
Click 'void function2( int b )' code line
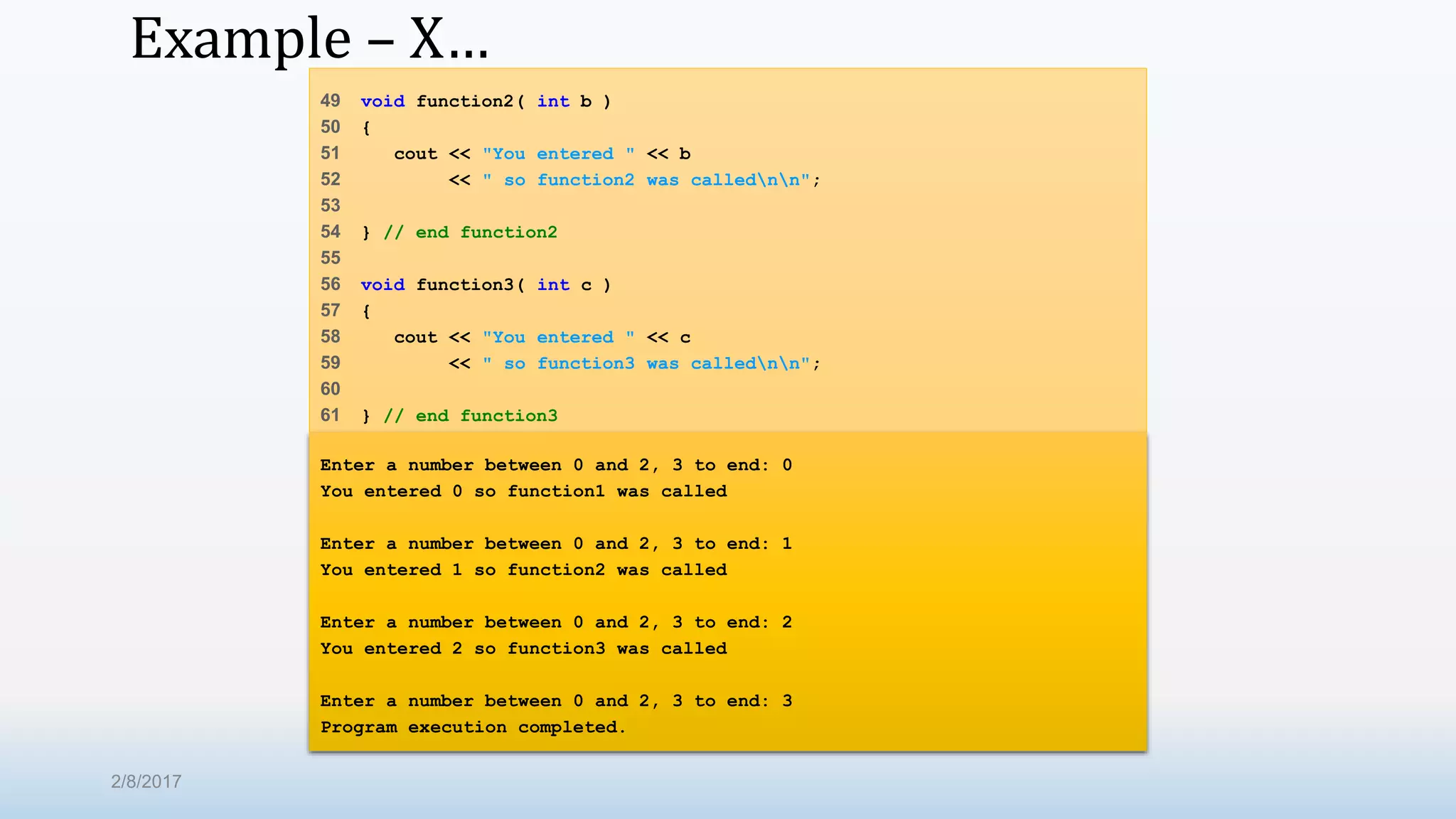click(x=486, y=102)
